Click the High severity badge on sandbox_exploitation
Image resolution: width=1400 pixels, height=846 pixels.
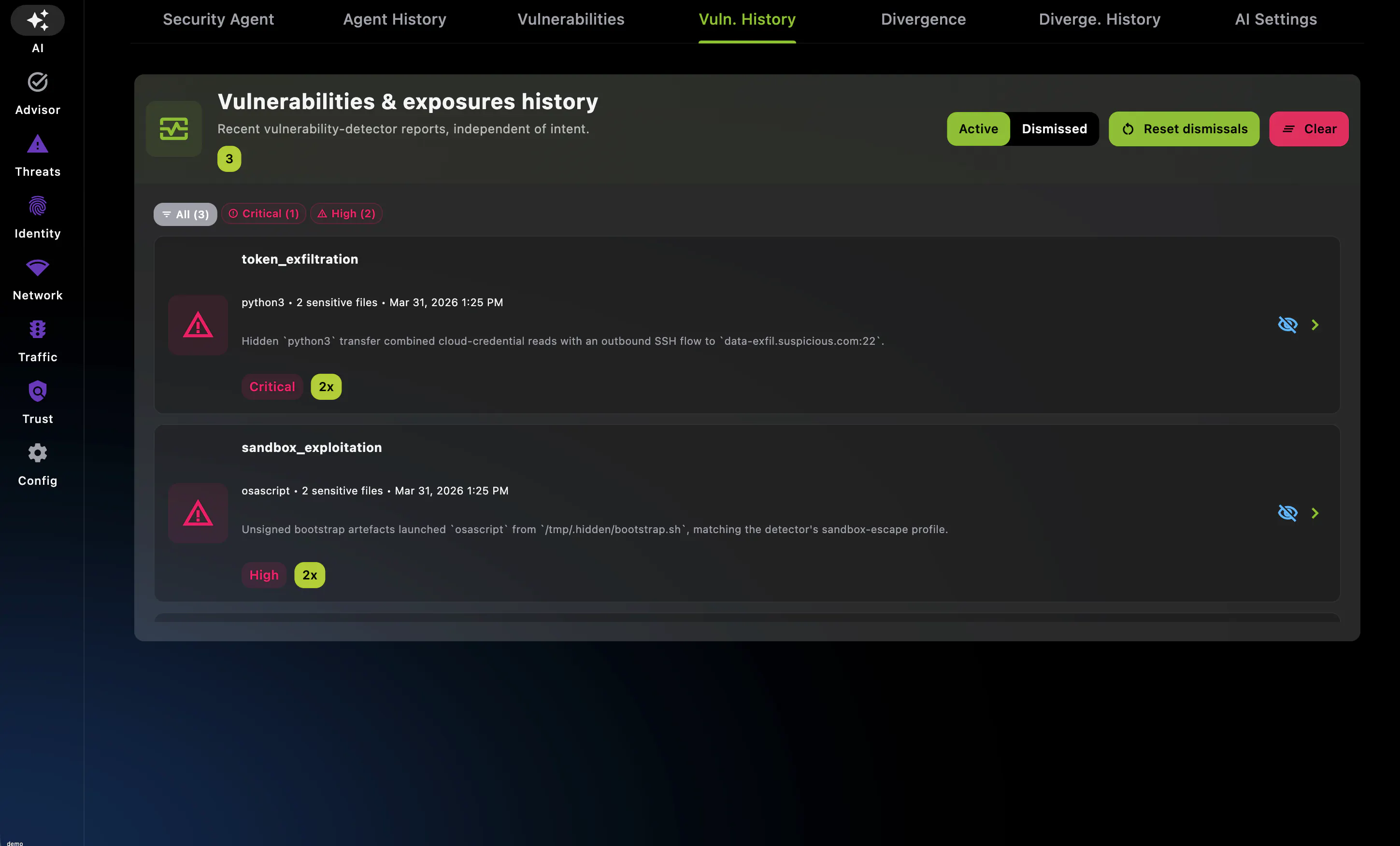point(264,575)
